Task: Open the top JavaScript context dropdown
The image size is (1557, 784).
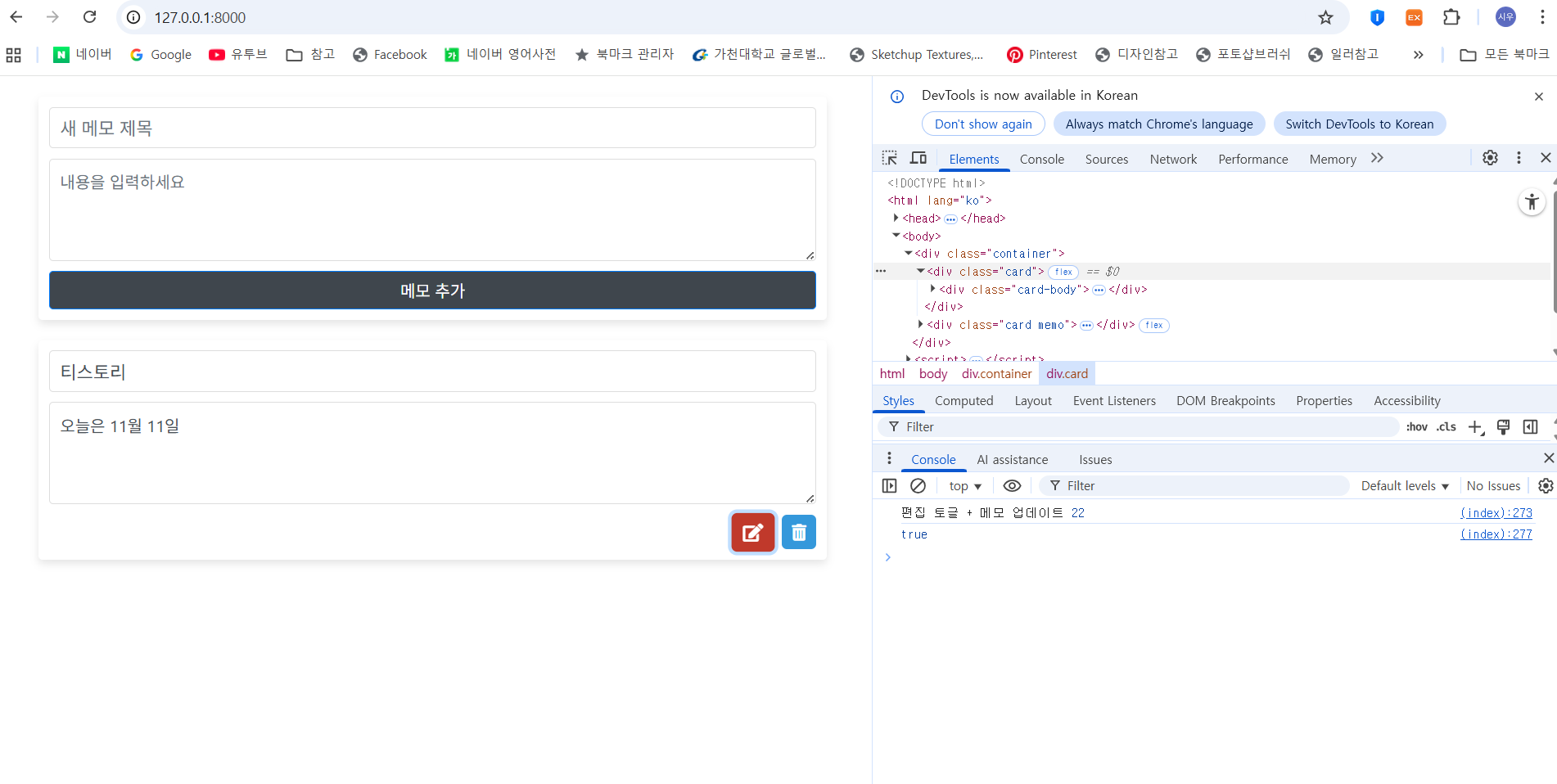Action: click(x=964, y=486)
